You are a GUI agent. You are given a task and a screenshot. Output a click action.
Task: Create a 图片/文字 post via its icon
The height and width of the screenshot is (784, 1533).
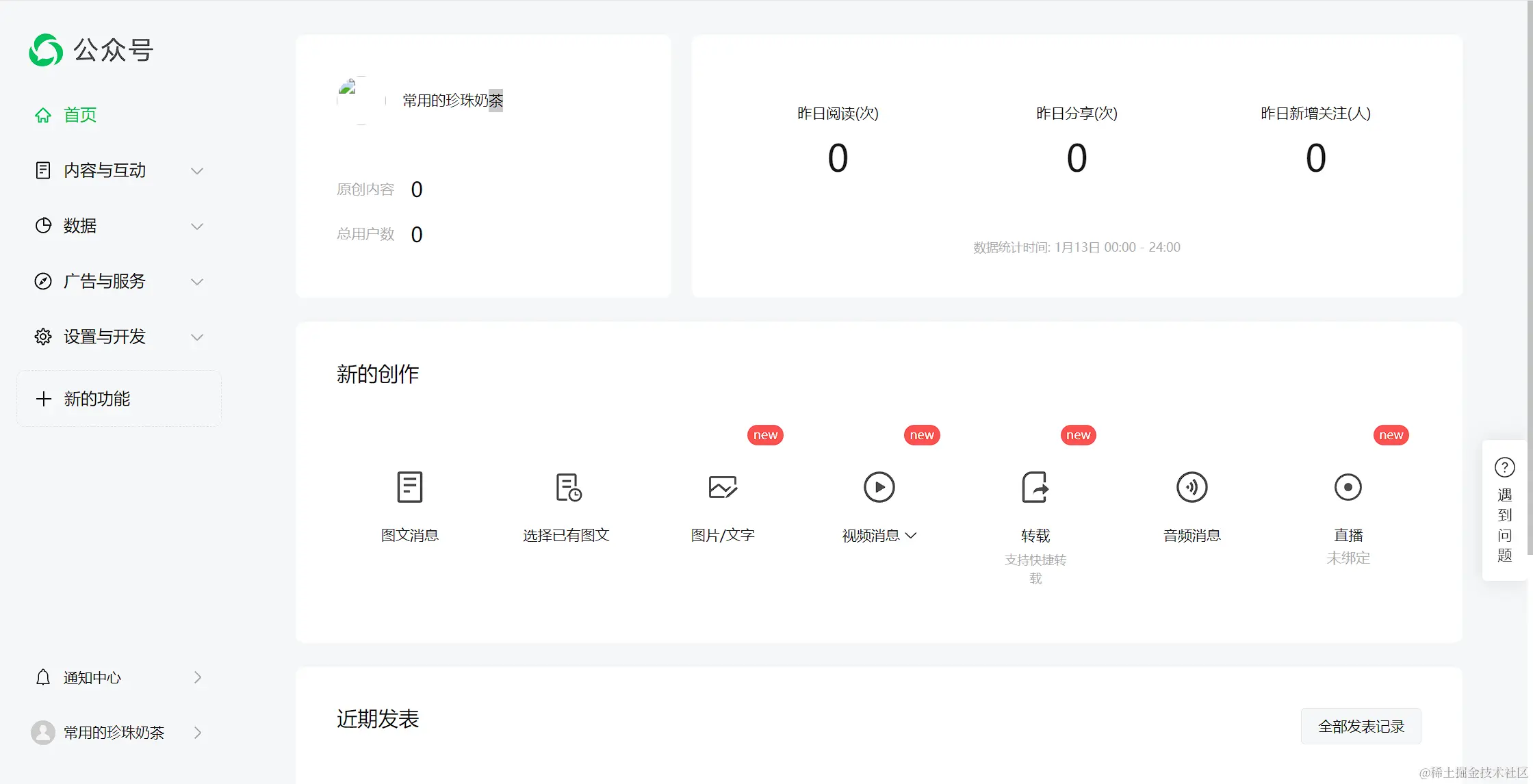[x=723, y=487]
